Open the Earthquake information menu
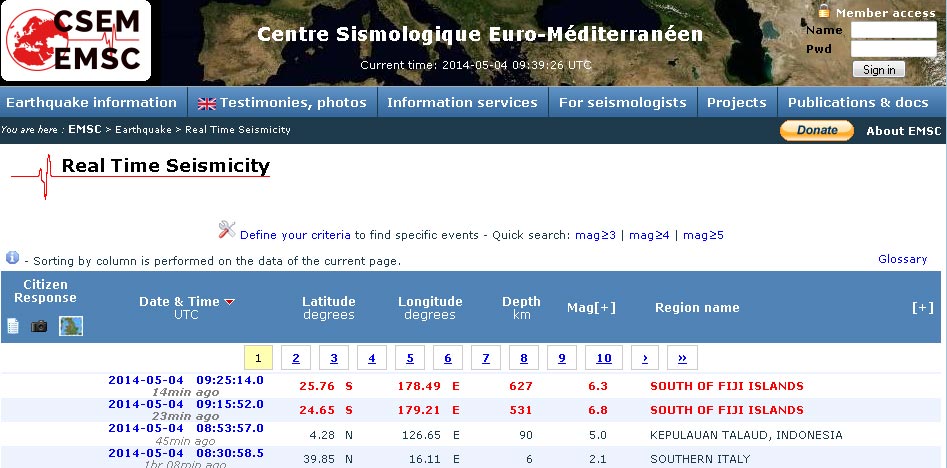The image size is (947, 468). (x=91, y=102)
